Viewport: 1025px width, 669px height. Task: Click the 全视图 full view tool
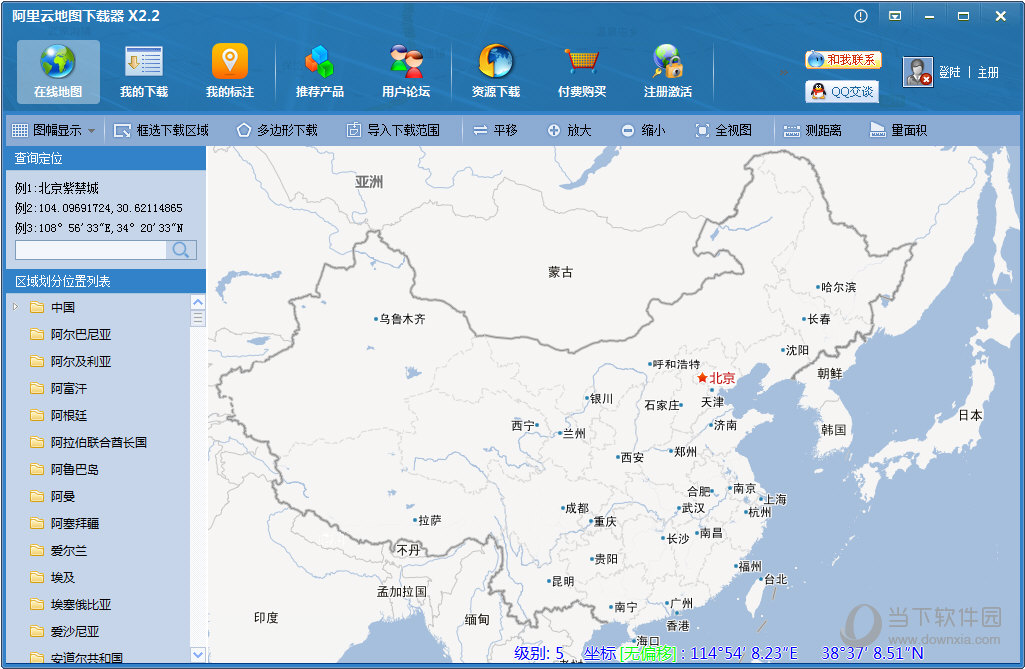pyautogui.click(x=723, y=131)
